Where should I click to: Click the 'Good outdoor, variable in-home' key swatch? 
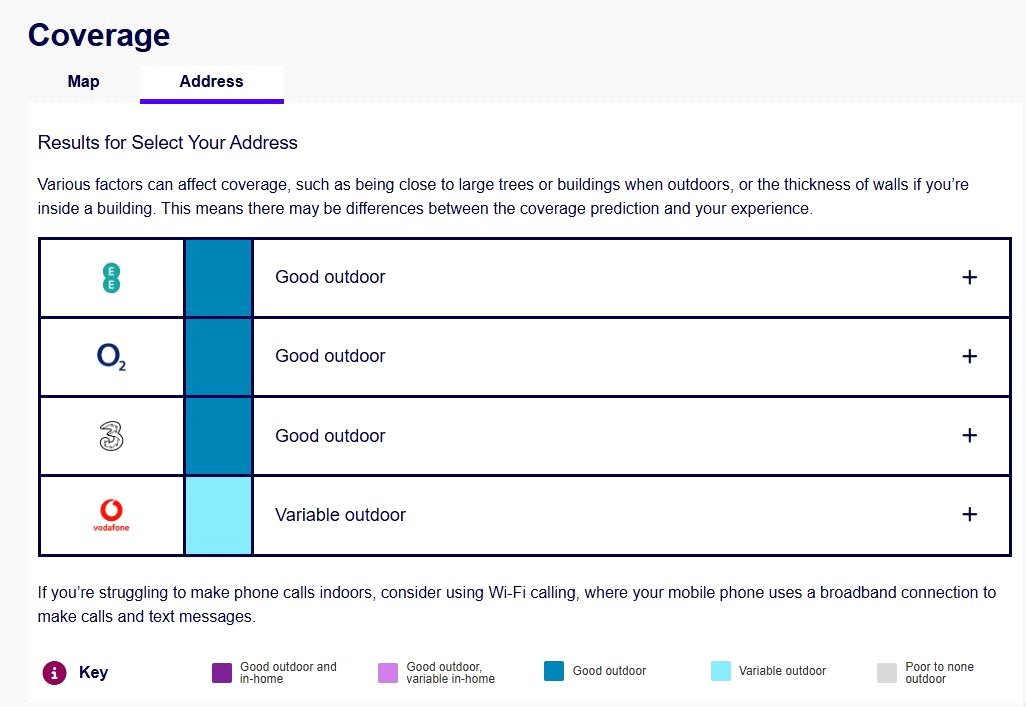coord(388,672)
